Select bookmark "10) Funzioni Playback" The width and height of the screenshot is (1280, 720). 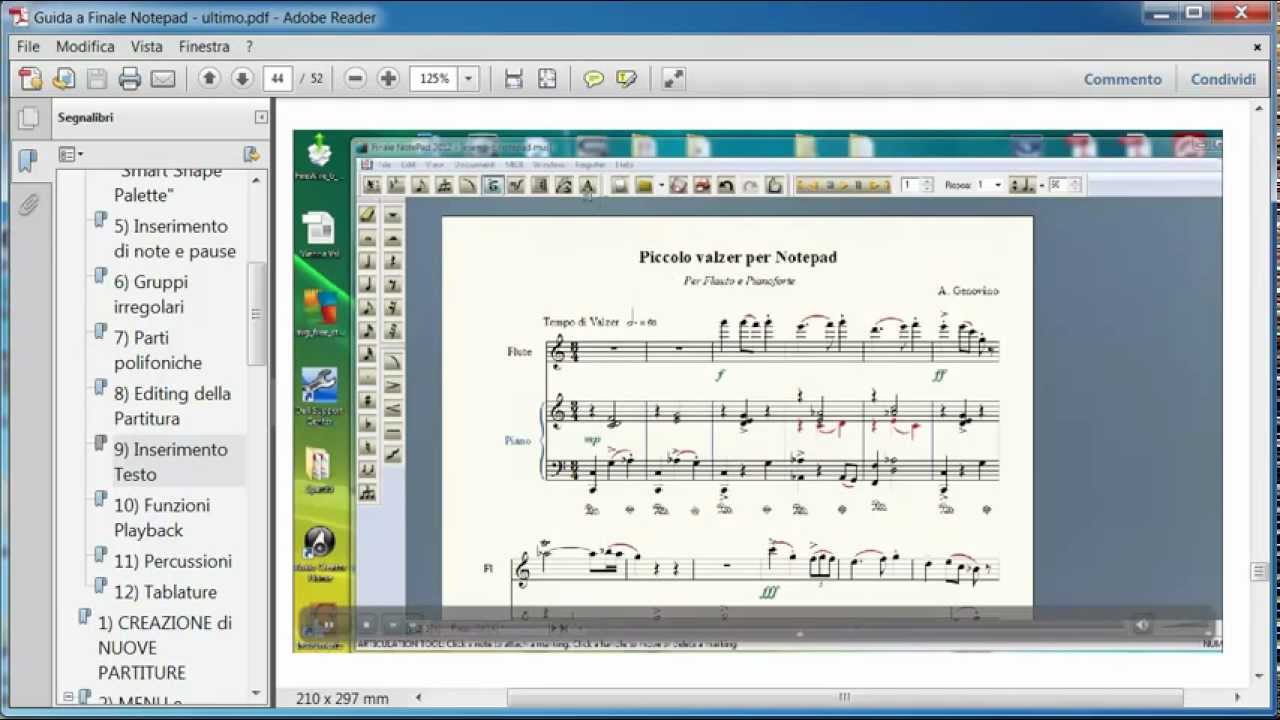[161, 517]
